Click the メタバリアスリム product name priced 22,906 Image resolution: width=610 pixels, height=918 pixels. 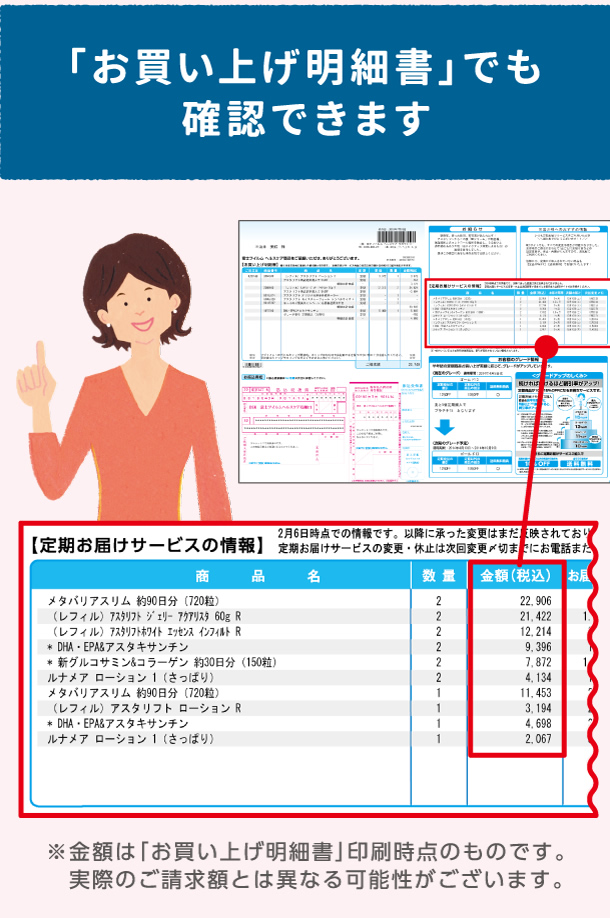pyautogui.click(x=133, y=601)
